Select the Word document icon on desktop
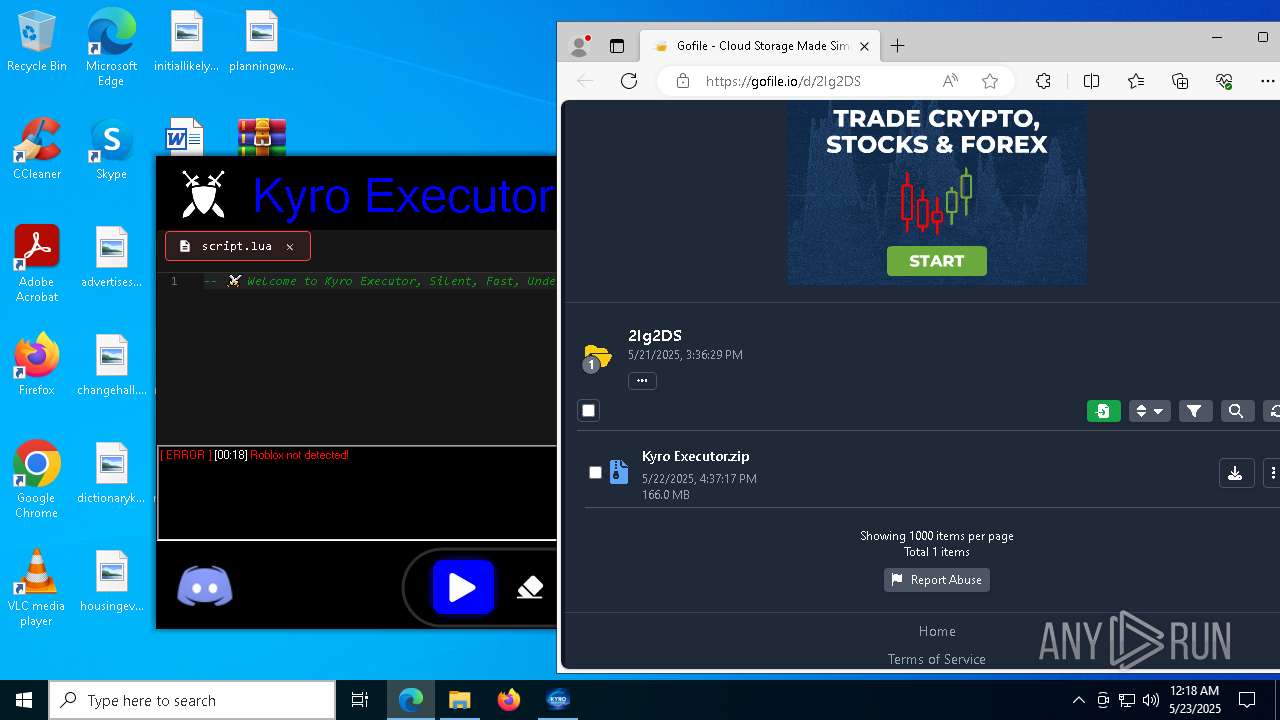This screenshot has width=1280, height=720. coord(185,137)
